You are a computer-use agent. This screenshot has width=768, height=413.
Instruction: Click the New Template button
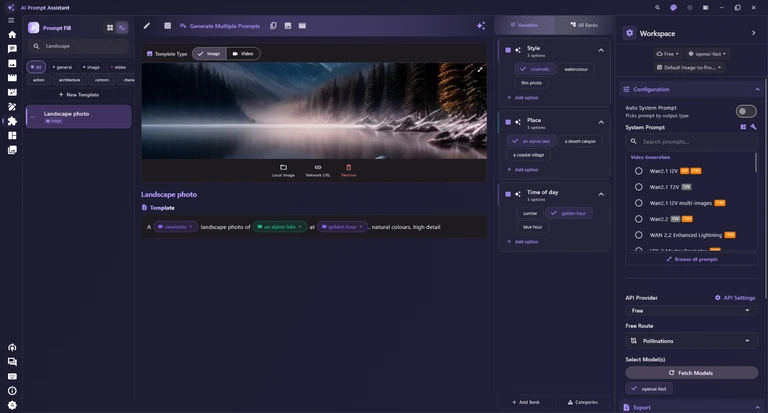(x=79, y=95)
